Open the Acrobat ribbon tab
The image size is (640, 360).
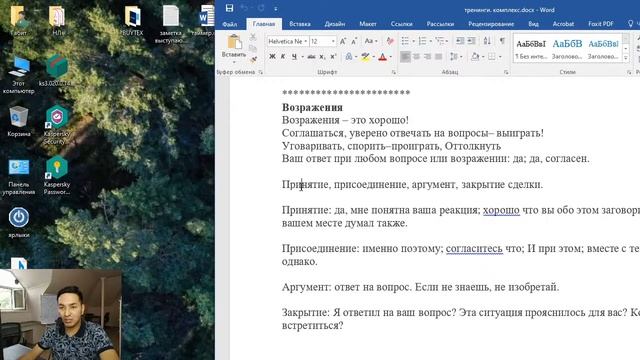coord(563,24)
